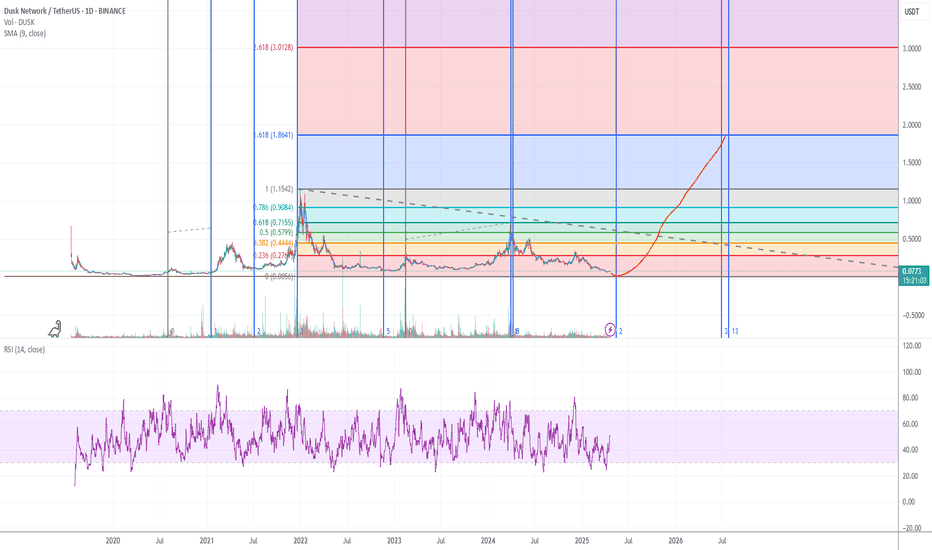932x550 pixels.
Task: Select the RSI (14, close) indicator legend
Action: 24,350
